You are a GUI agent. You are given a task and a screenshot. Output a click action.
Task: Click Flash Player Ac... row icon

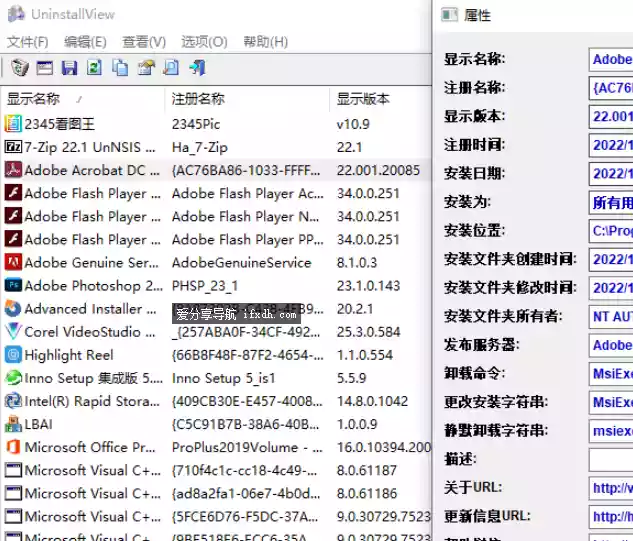[13, 193]
